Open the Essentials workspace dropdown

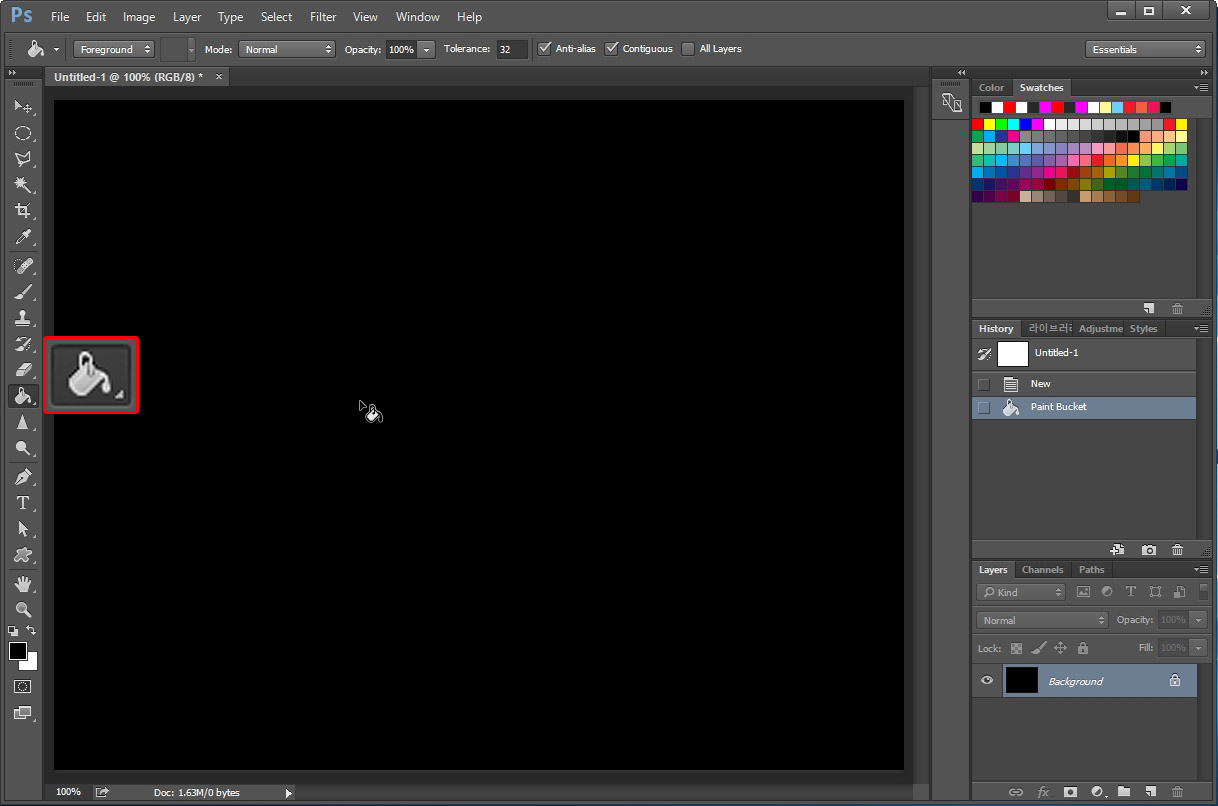(1145, 49)
